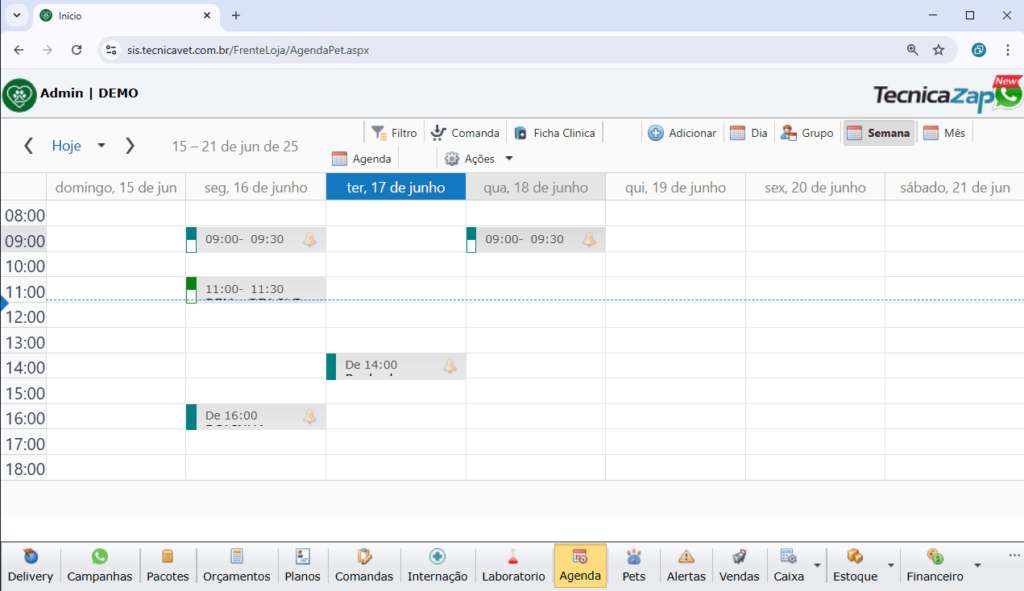Open the Alertas warning module
The width and height of the screenshot is (1024, 591).
point(686,566)
